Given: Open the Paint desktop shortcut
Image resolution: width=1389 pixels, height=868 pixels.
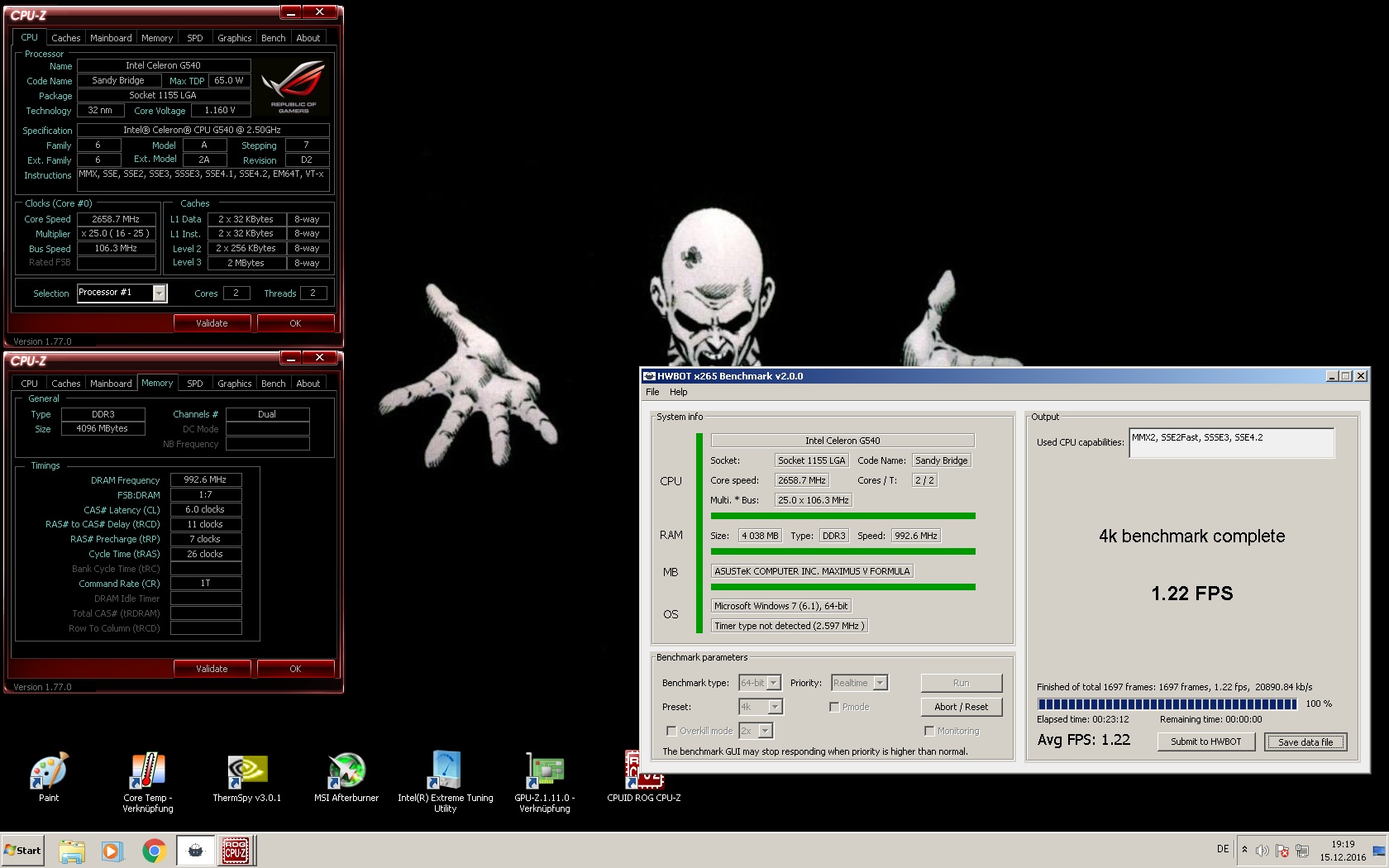Looking at the screenshot, I should tap(49, 777).
